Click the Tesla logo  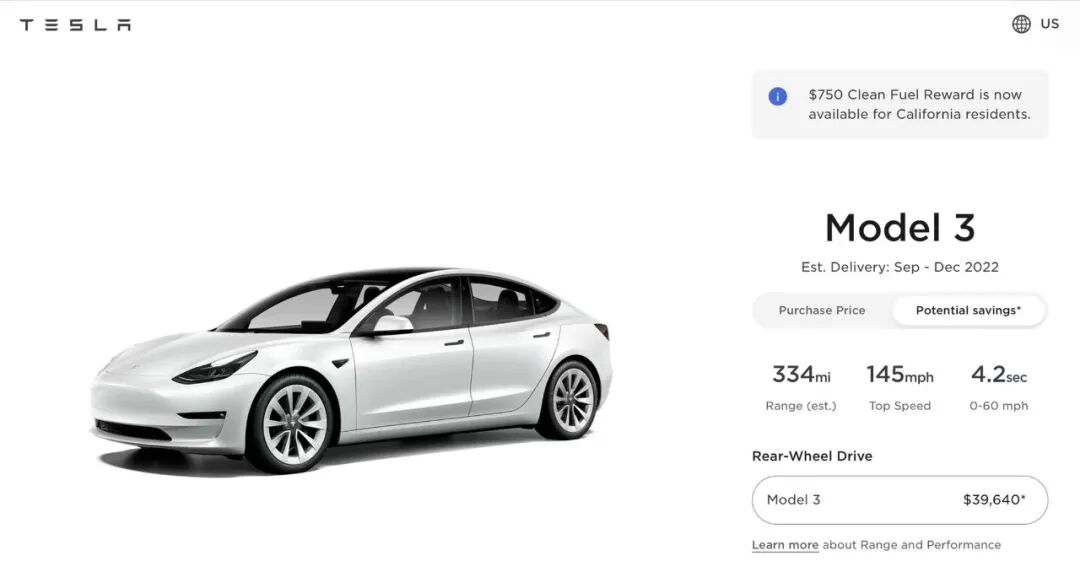coord(75,25)
